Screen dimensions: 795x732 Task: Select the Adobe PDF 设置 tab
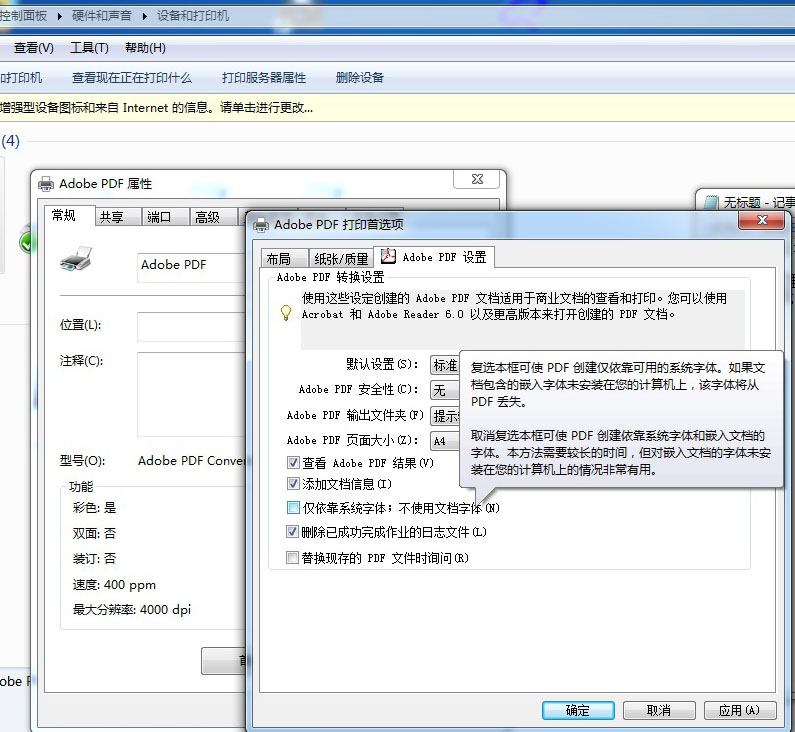[x=434, y=257]
